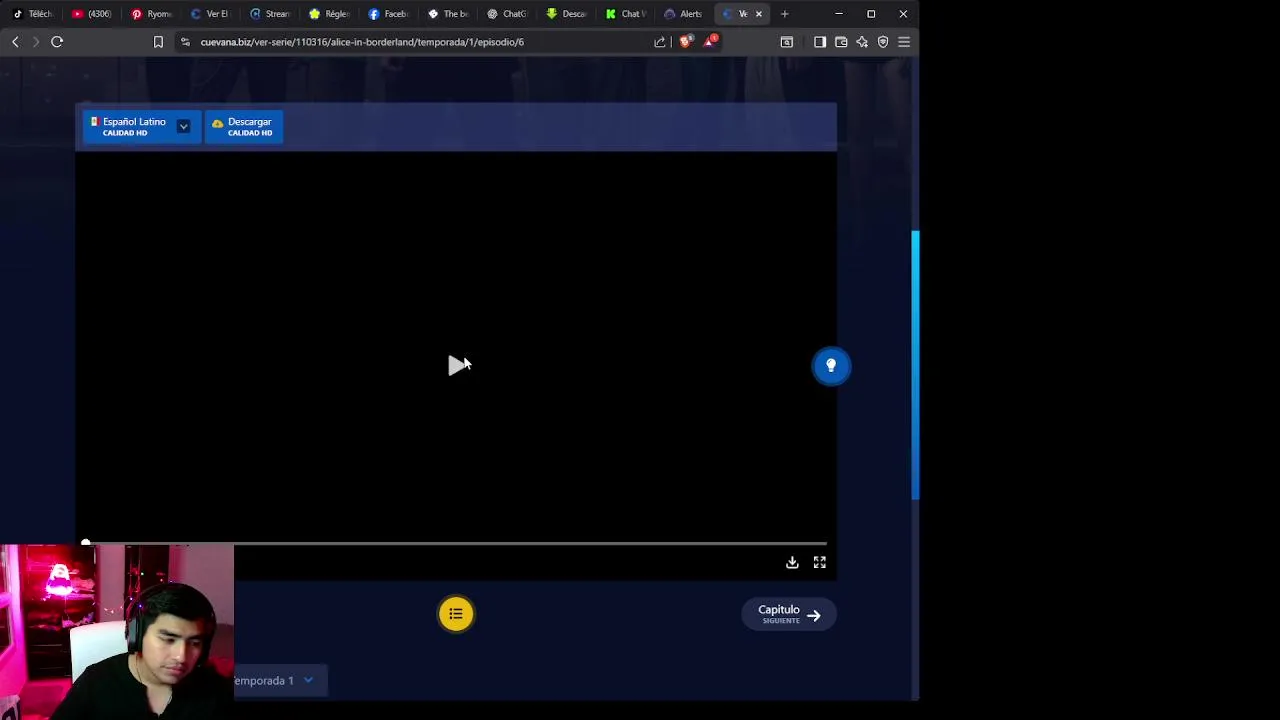1280x720 pixels.
Task: Switch to the Facebook tab
Action: pyautogui.click(x=389, y=14)
